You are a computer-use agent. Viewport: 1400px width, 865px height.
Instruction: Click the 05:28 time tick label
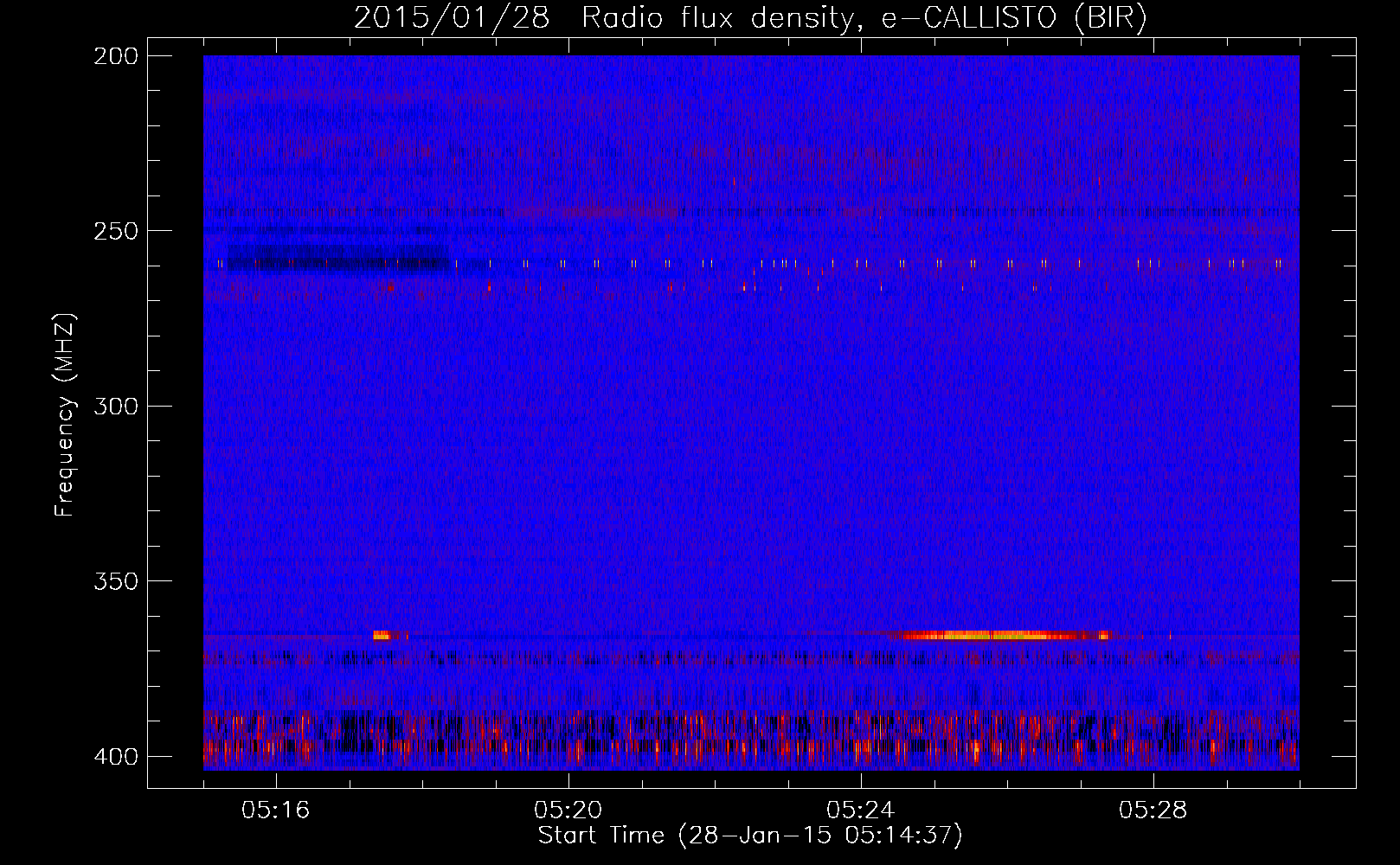[1153, 811]
